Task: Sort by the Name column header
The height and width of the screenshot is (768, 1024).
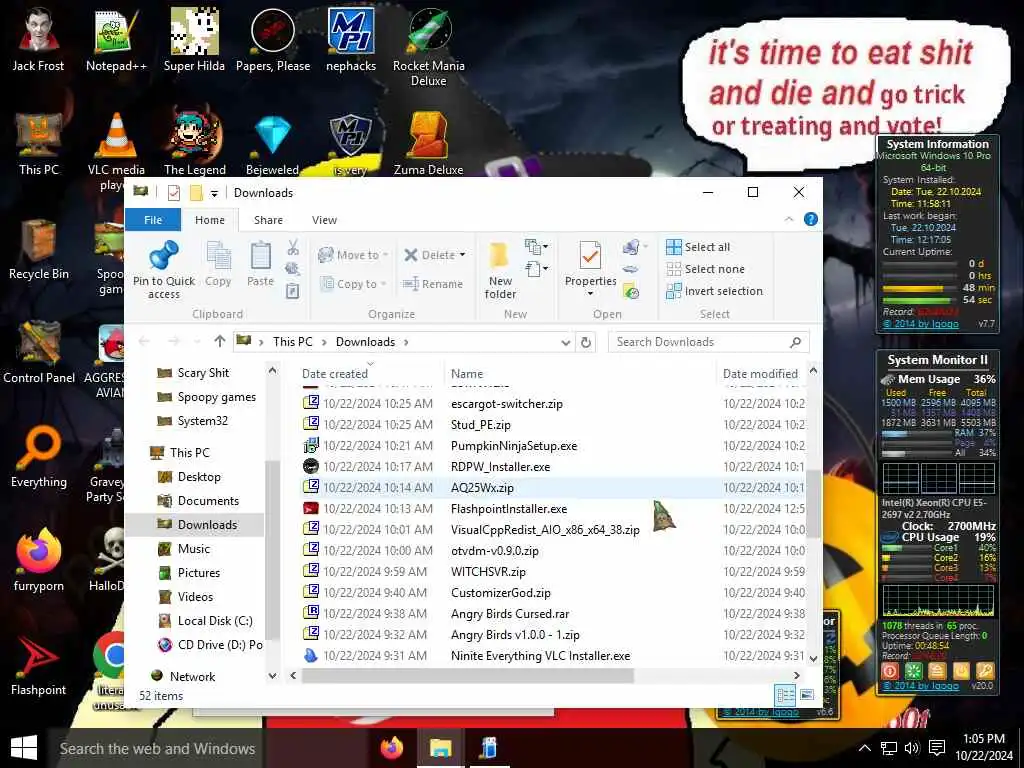Action: 581,374
